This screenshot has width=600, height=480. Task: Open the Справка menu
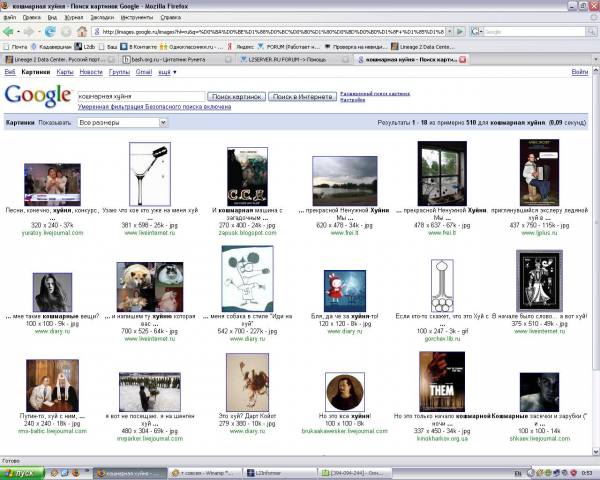[x=170, y=17]
